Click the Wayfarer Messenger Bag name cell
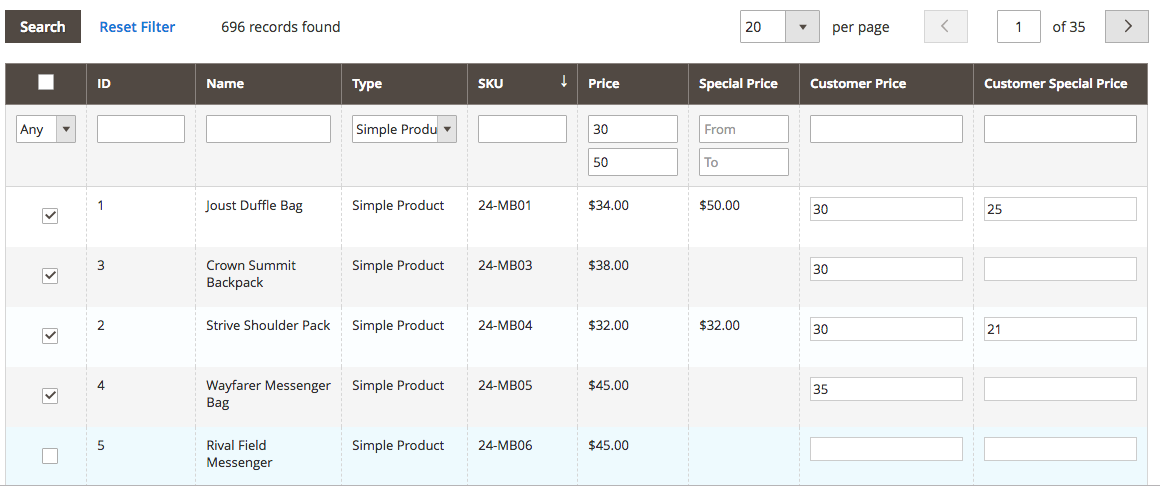This screenshot has width=1160, height=486. (x=269, y=394)
